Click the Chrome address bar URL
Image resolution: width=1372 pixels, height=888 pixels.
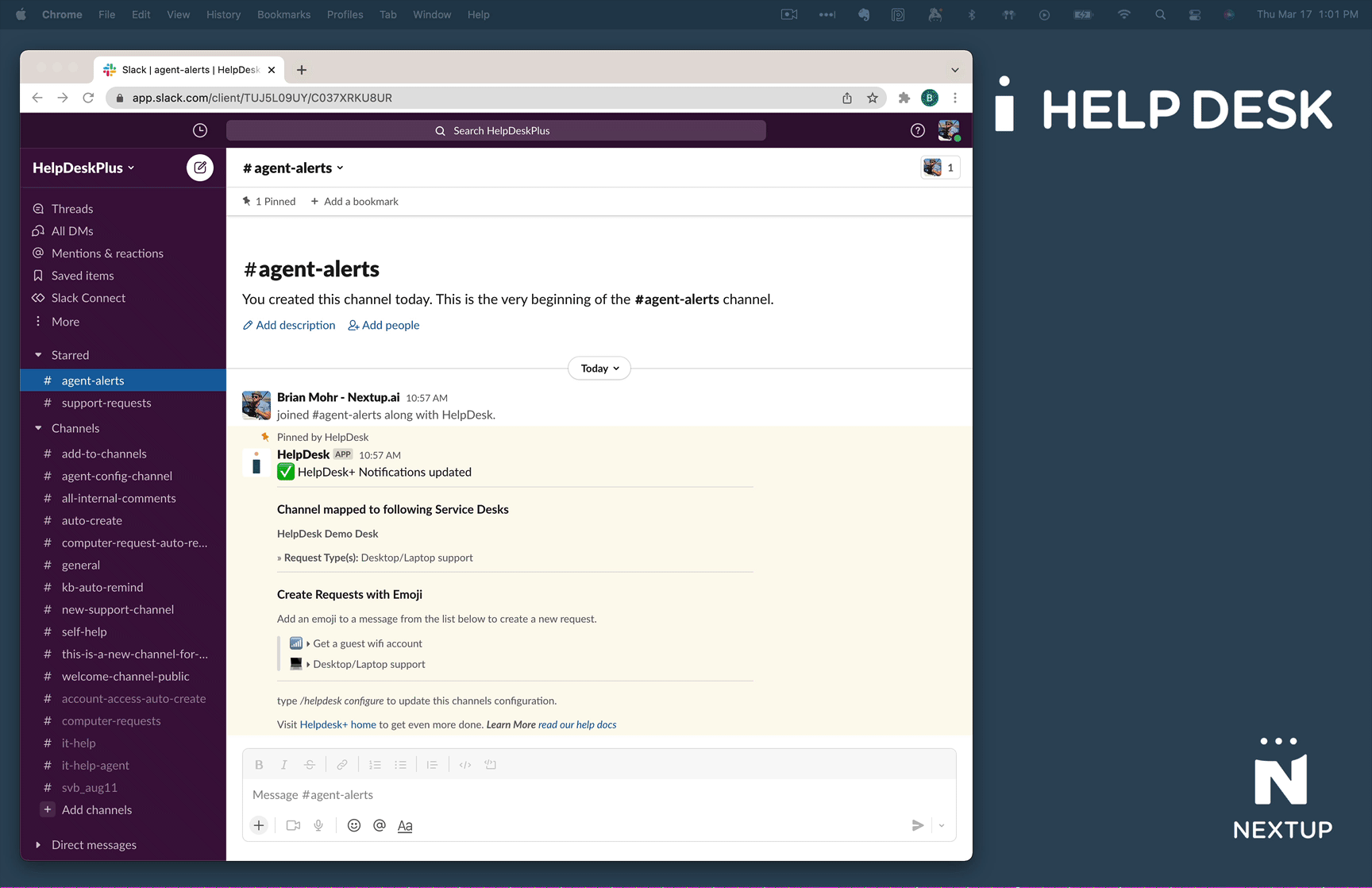pos(262,98)
